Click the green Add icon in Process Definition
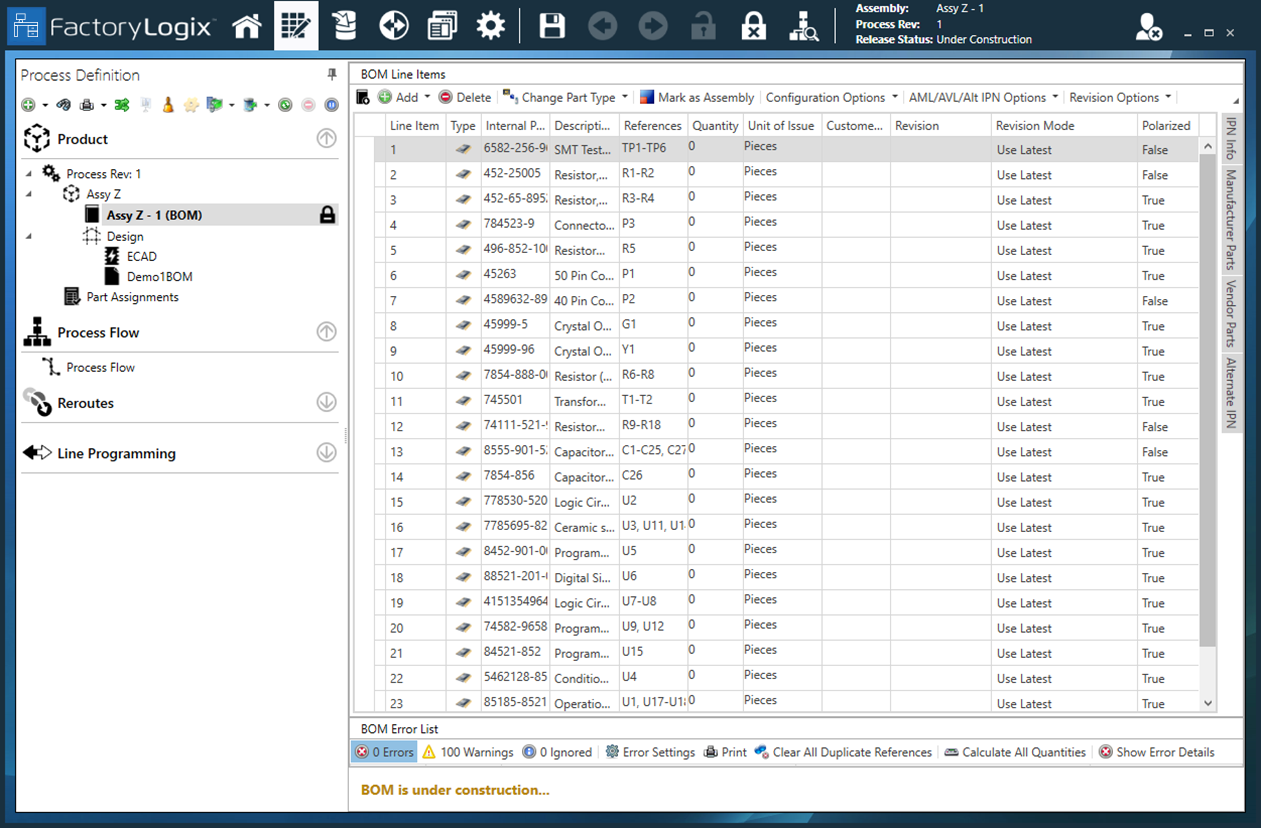 [x=26, y=104]
